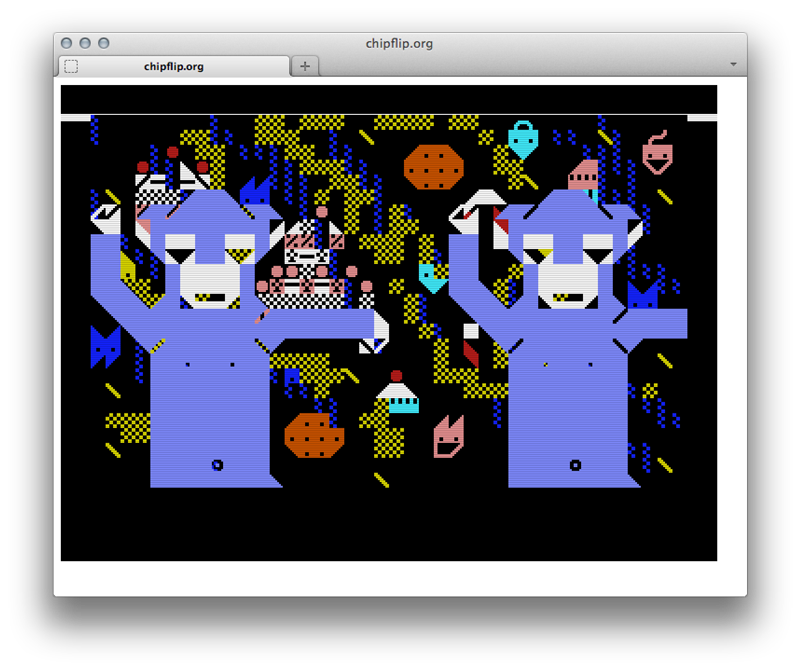Screen dimensions: 800x670
Task: Click the orange cookie beside left bear's leg
Action: 315,435
